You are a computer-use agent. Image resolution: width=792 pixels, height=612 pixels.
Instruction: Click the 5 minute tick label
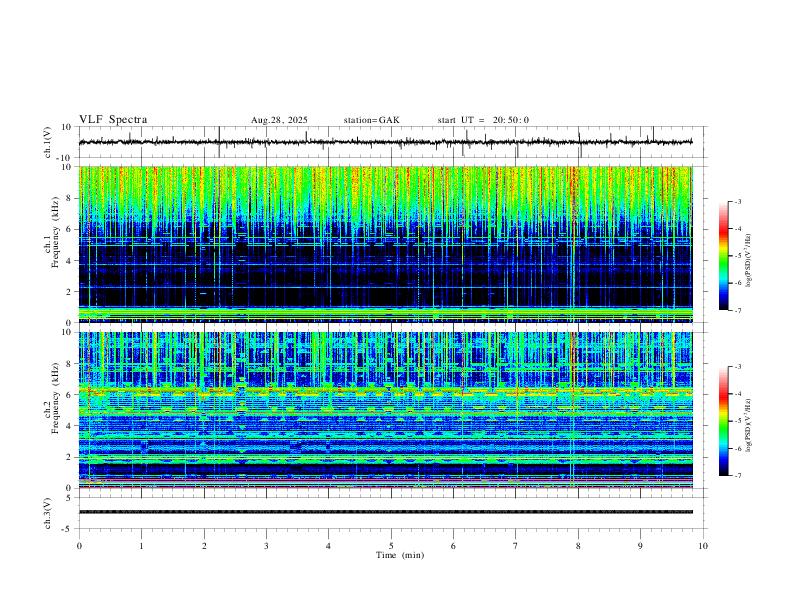[x=391, y=546]
